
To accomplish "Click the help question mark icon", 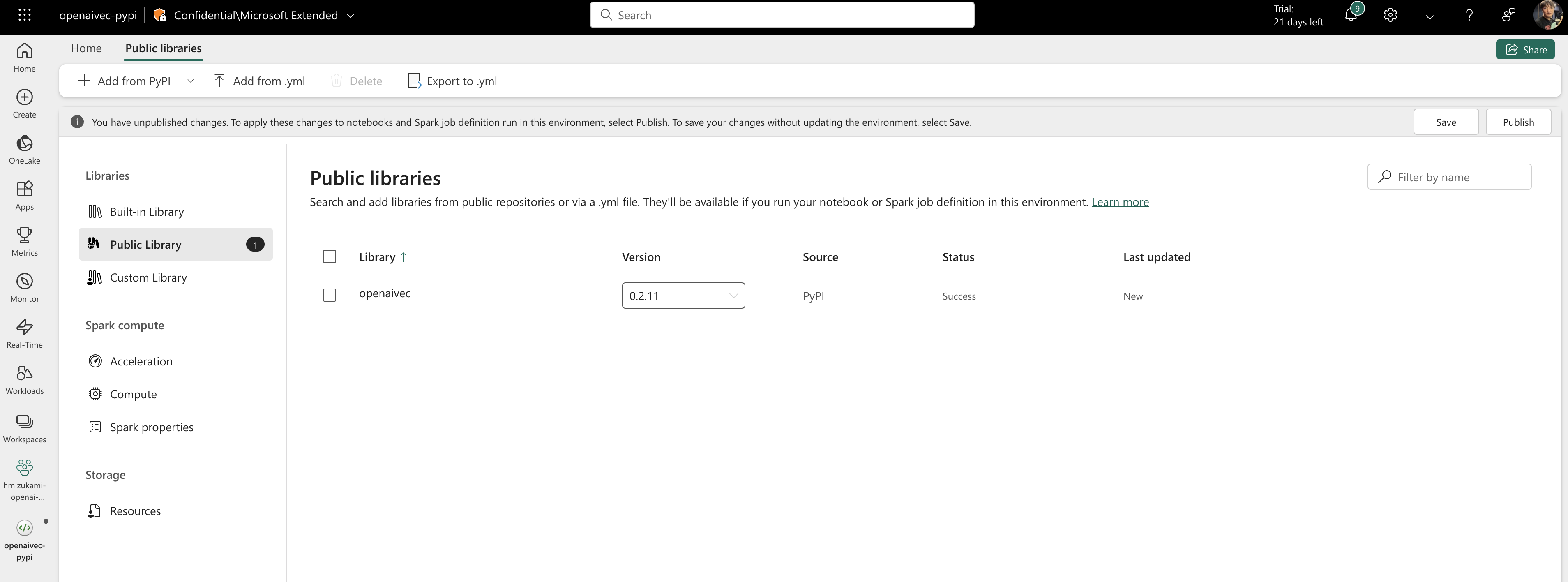I will (1469, 15).
